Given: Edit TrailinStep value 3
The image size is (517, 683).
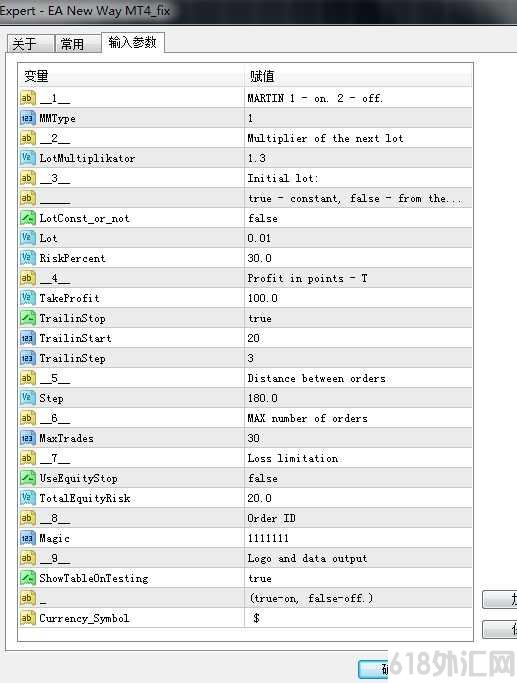Looking at the screenshot, I should pos(358,358).
